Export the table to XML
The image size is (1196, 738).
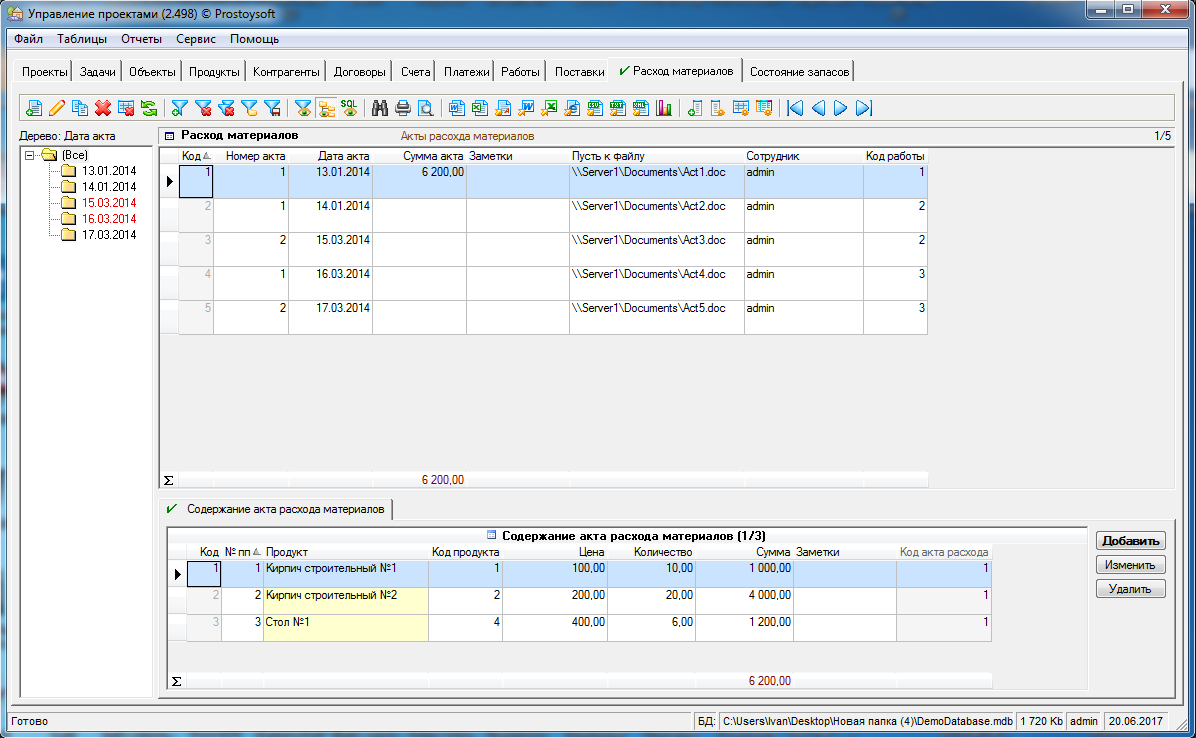tap(641, 108)
